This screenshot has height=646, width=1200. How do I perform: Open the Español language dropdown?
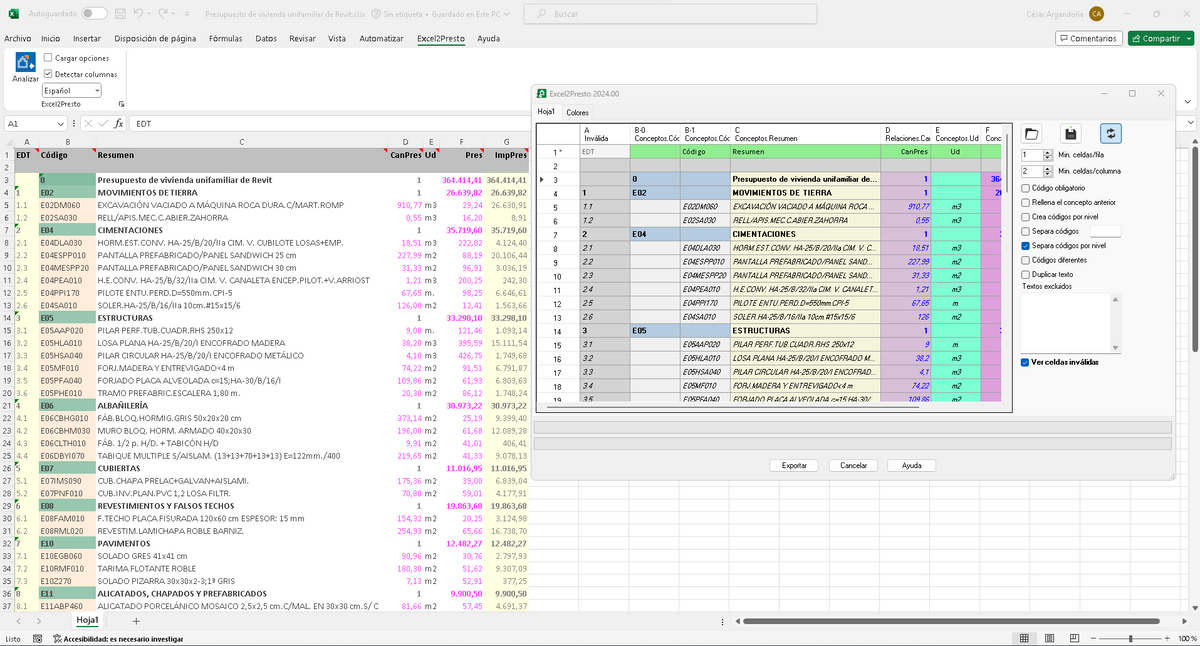73,90
